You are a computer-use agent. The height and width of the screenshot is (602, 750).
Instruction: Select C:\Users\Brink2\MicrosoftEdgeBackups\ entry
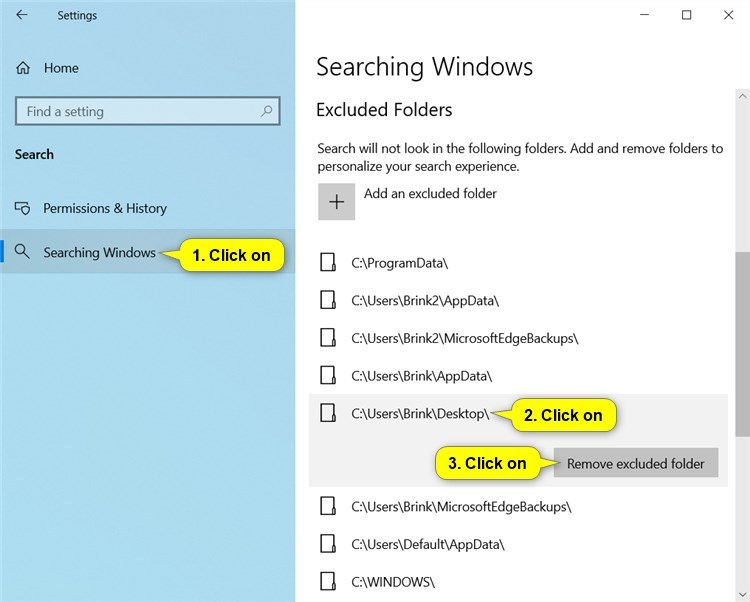pyautogui.click(x=518, y=338)
